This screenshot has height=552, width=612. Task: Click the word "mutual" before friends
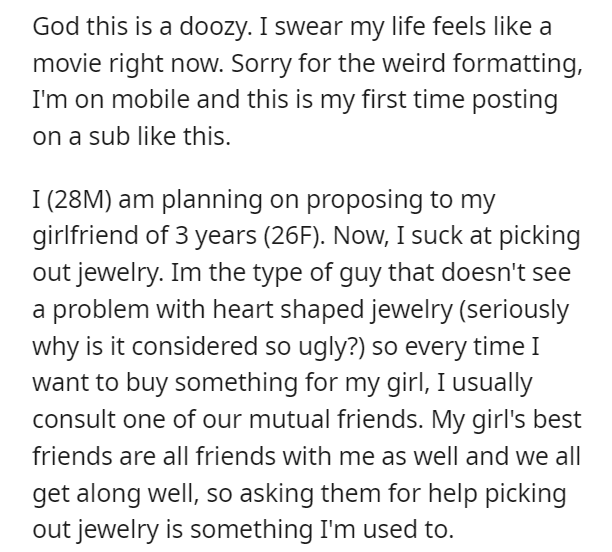(x=289, y=420)
